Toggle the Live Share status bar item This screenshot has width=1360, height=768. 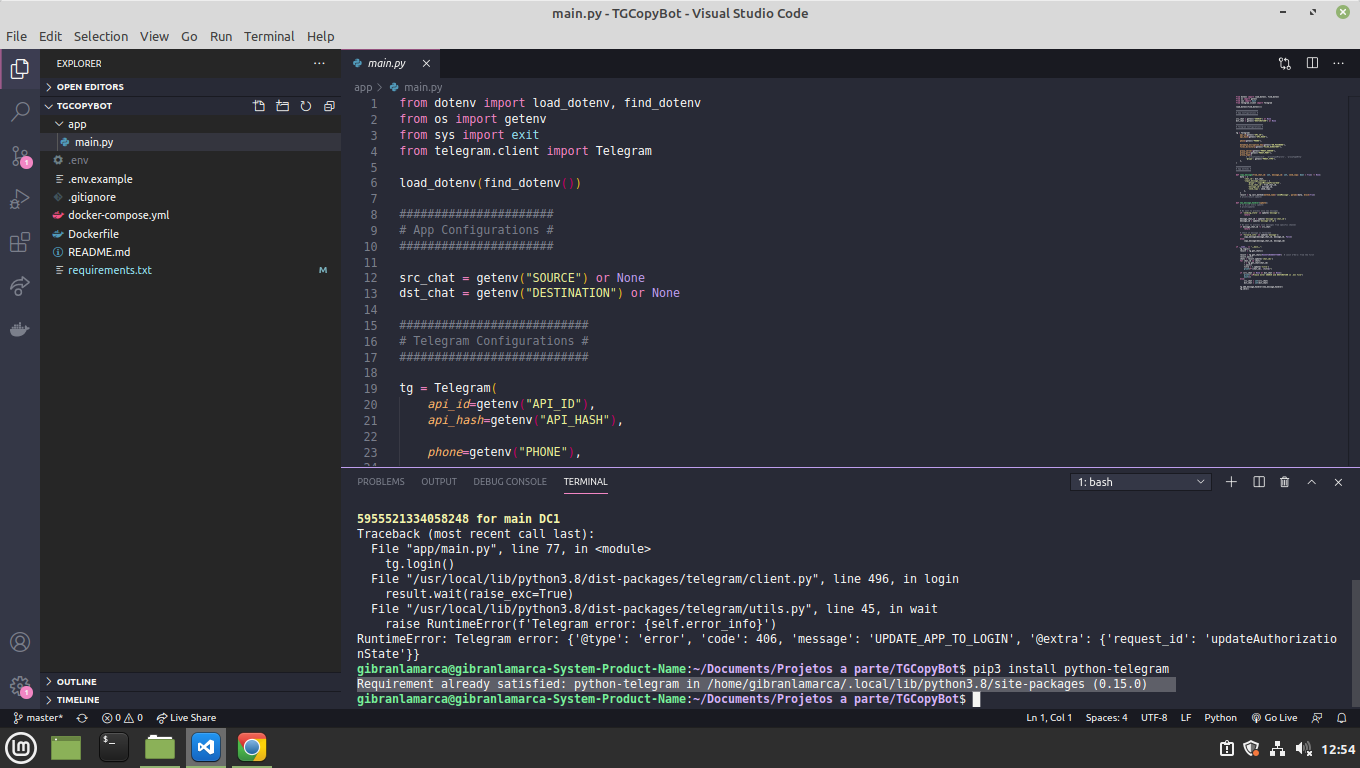[x=186, y=717]
